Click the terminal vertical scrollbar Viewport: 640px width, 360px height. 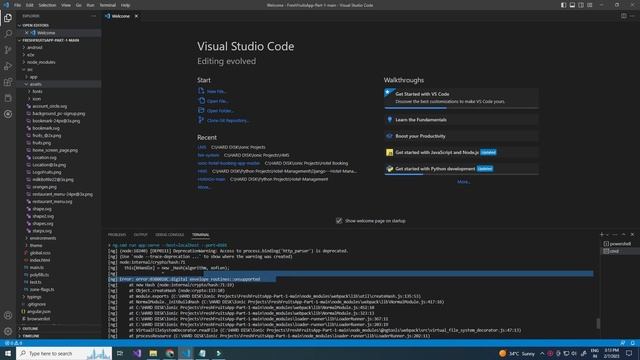598,323
